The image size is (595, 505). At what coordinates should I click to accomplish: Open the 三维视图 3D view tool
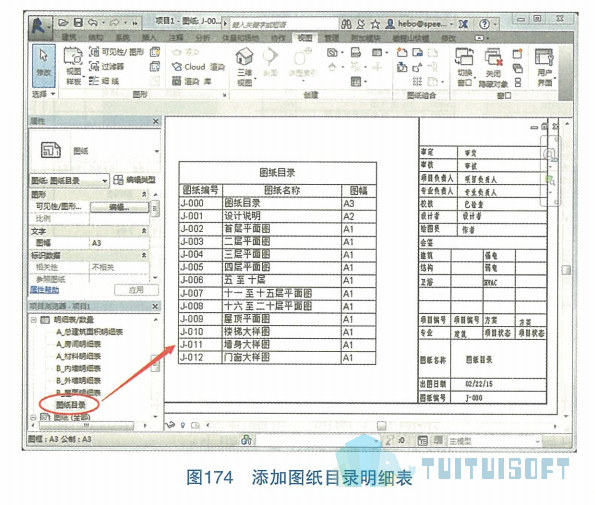click(245, 66)
